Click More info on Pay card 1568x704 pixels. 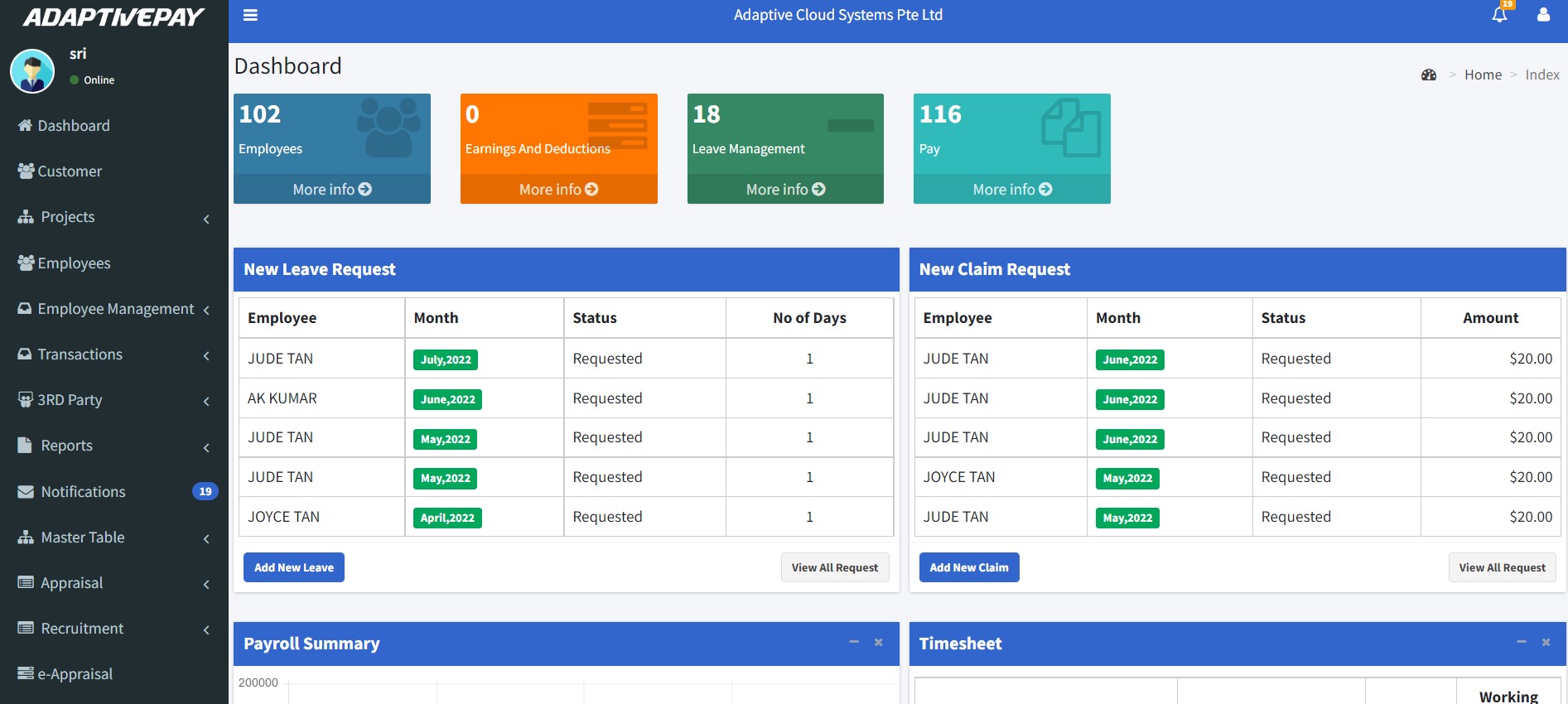pos(1012,189)
